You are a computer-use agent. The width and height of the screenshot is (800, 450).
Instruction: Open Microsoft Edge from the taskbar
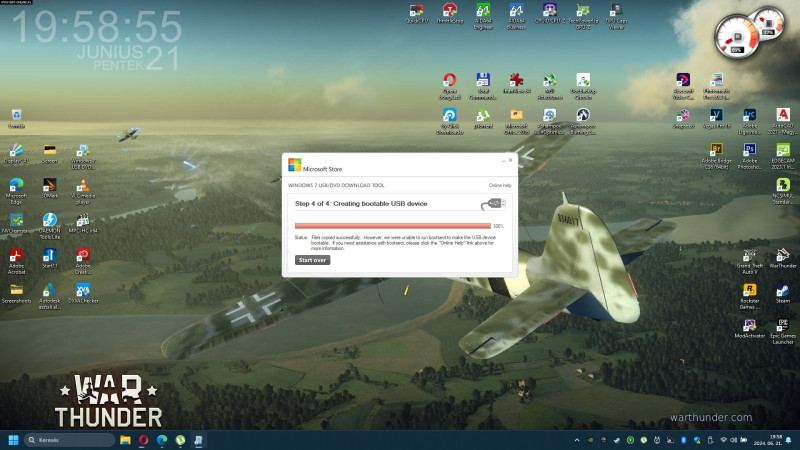coord(162,440)
